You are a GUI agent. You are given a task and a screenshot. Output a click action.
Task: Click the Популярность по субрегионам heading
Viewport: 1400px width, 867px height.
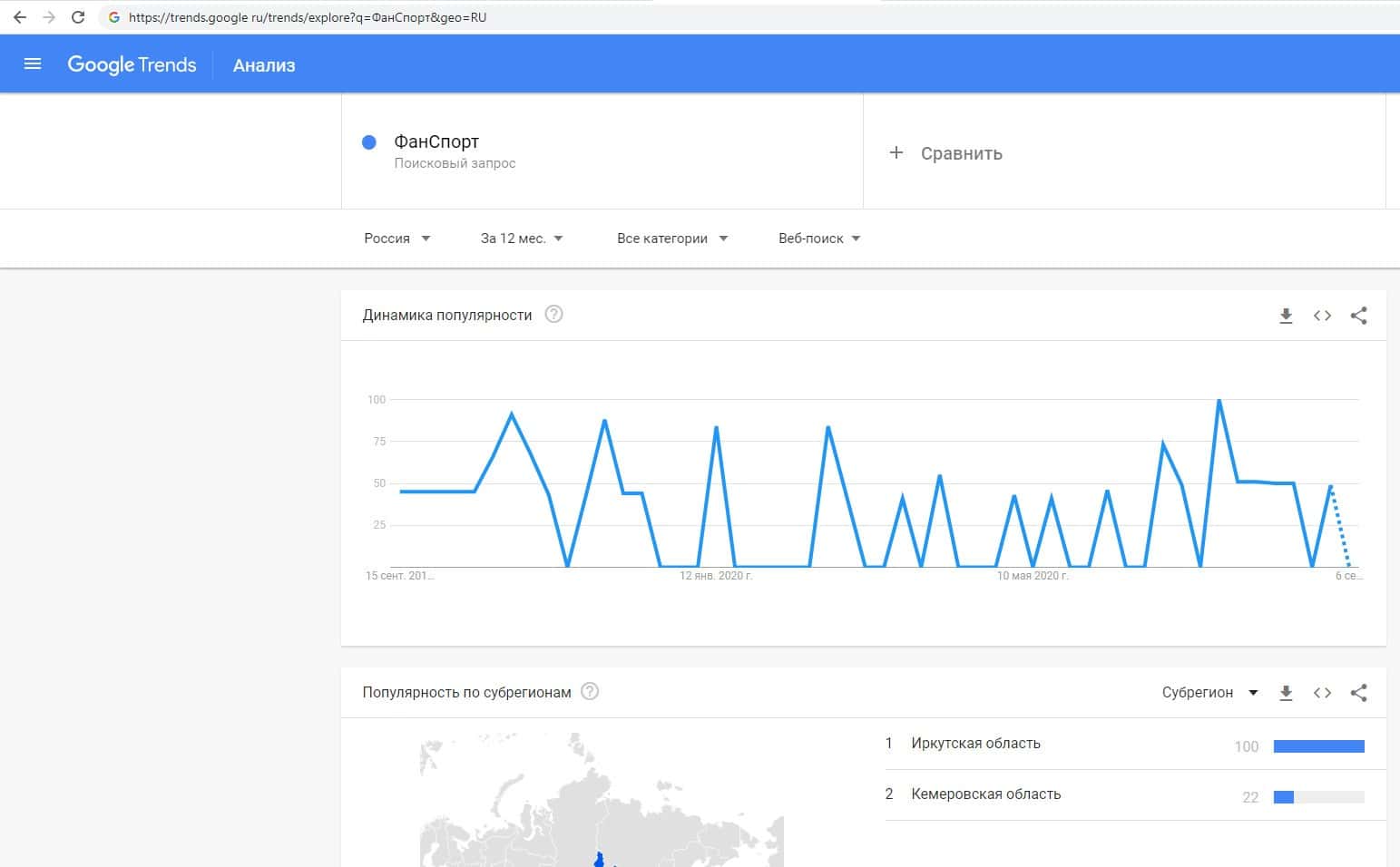click(x=466, y=693)
